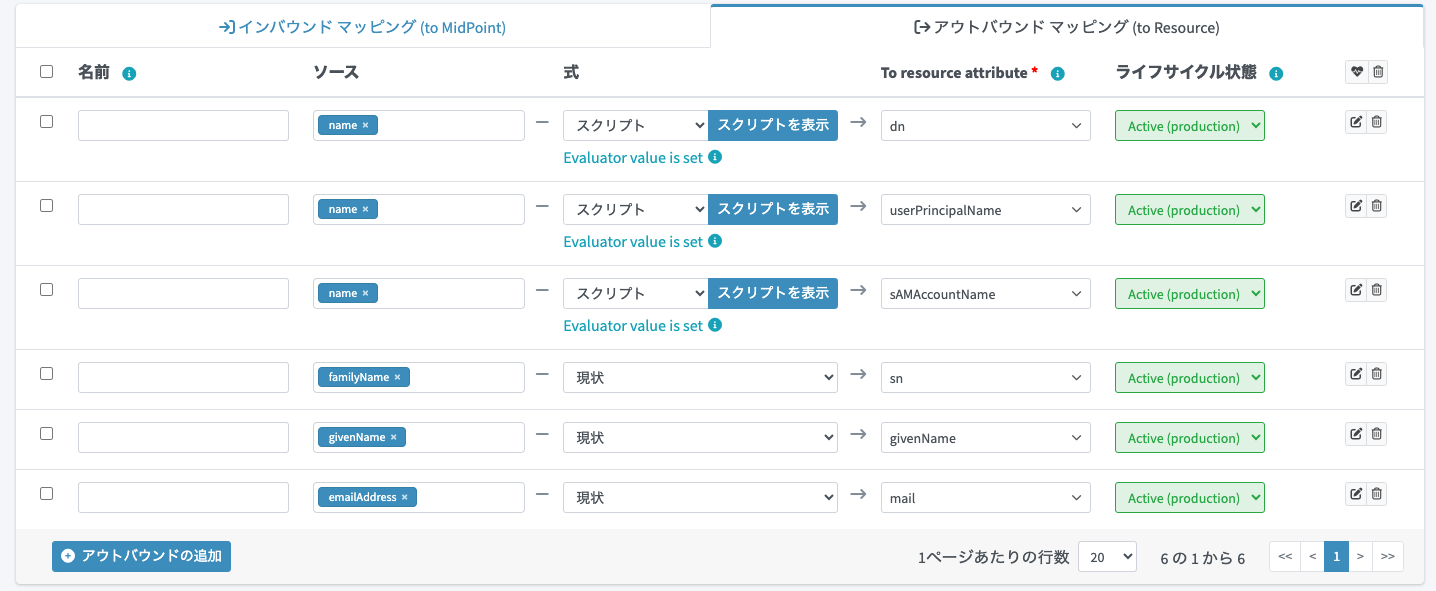This screenshot has height=591, width=1436.
Task: Select page 1 in pagination
Action: click(1336, 556)
